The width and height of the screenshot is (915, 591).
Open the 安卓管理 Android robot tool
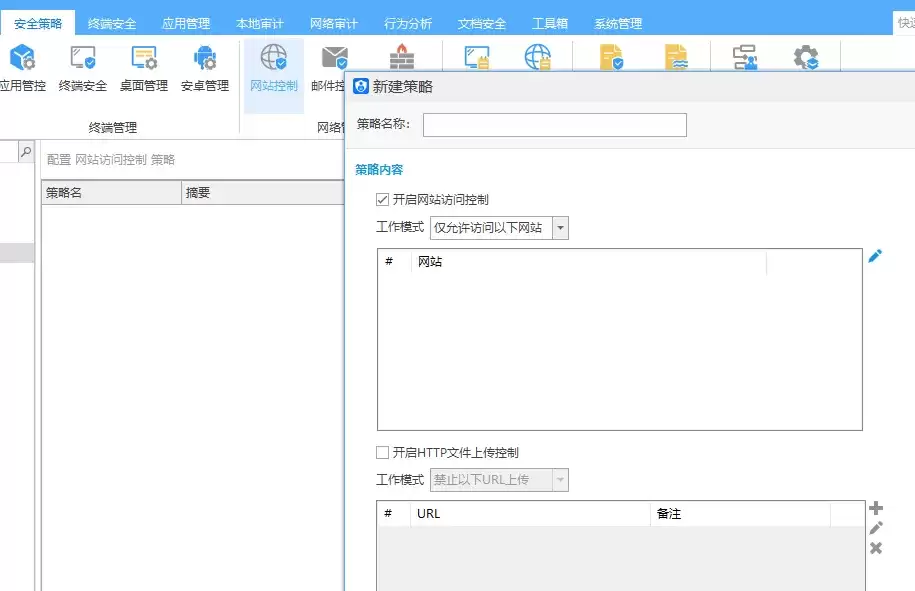tap(204, 68)
